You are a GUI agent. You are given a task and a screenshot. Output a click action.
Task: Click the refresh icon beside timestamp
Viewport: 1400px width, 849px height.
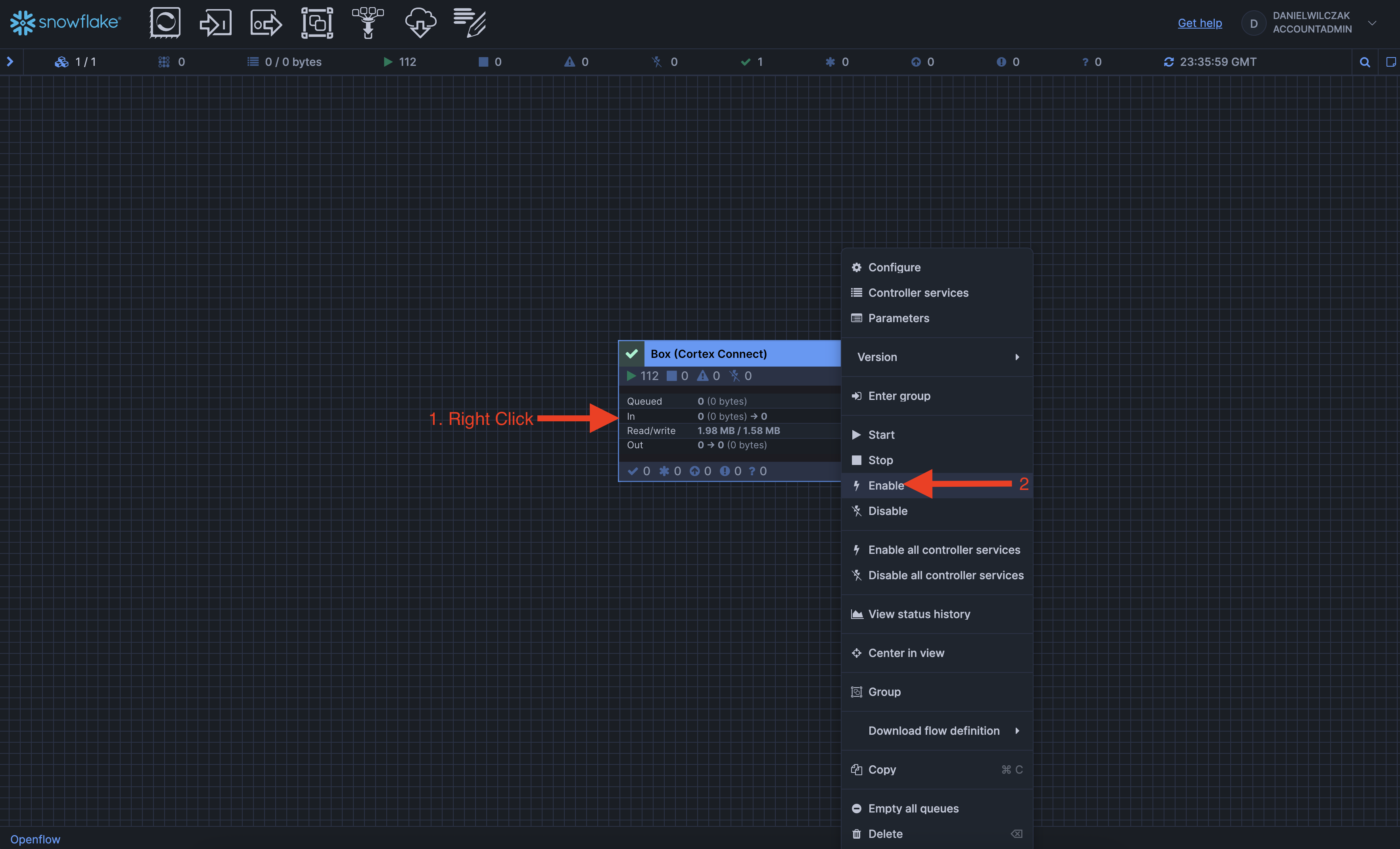tap(1168, 62)
